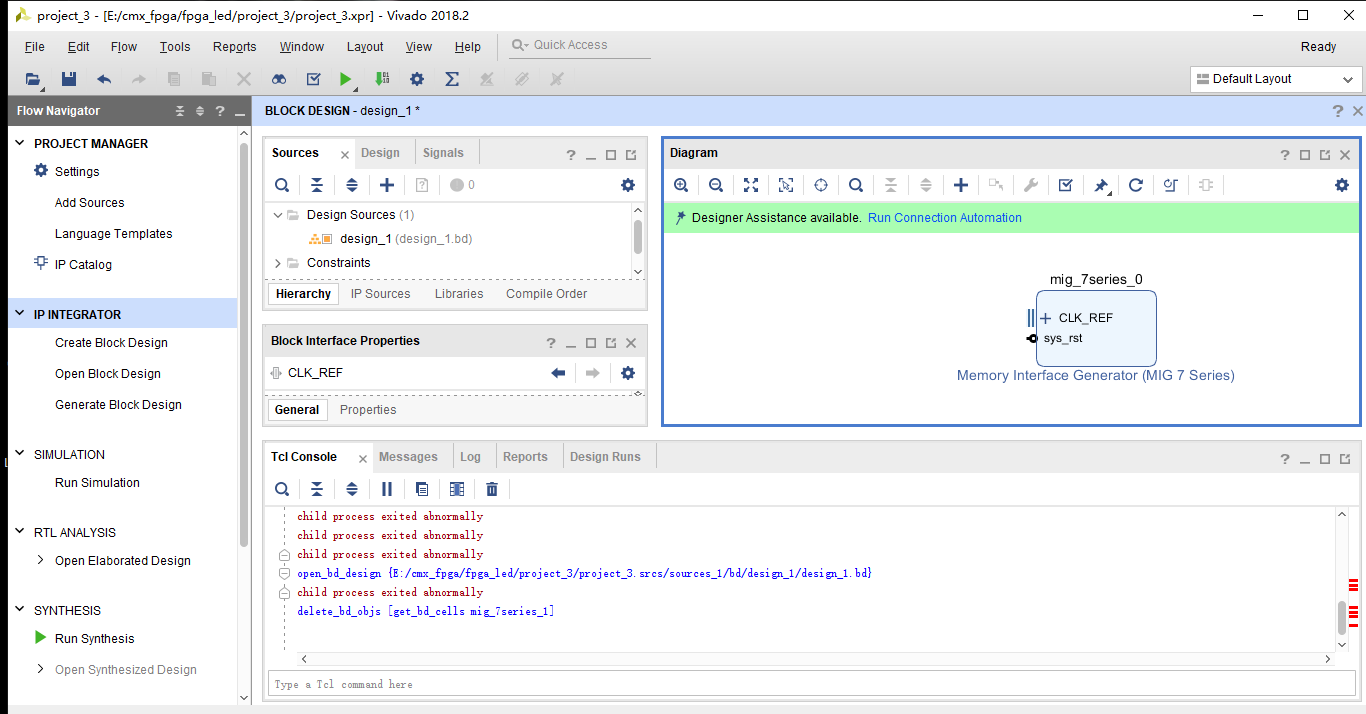Click the Undo arrow in main toolbar
Image resolution: width=1366 pixels, height=714 pixels.
pos(104,79)
